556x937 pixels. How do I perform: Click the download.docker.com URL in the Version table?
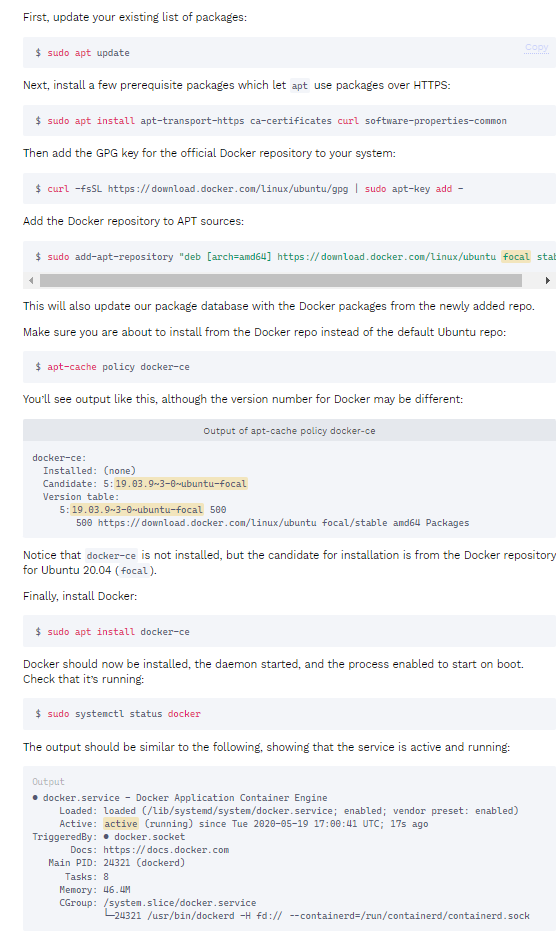point(207,523)
